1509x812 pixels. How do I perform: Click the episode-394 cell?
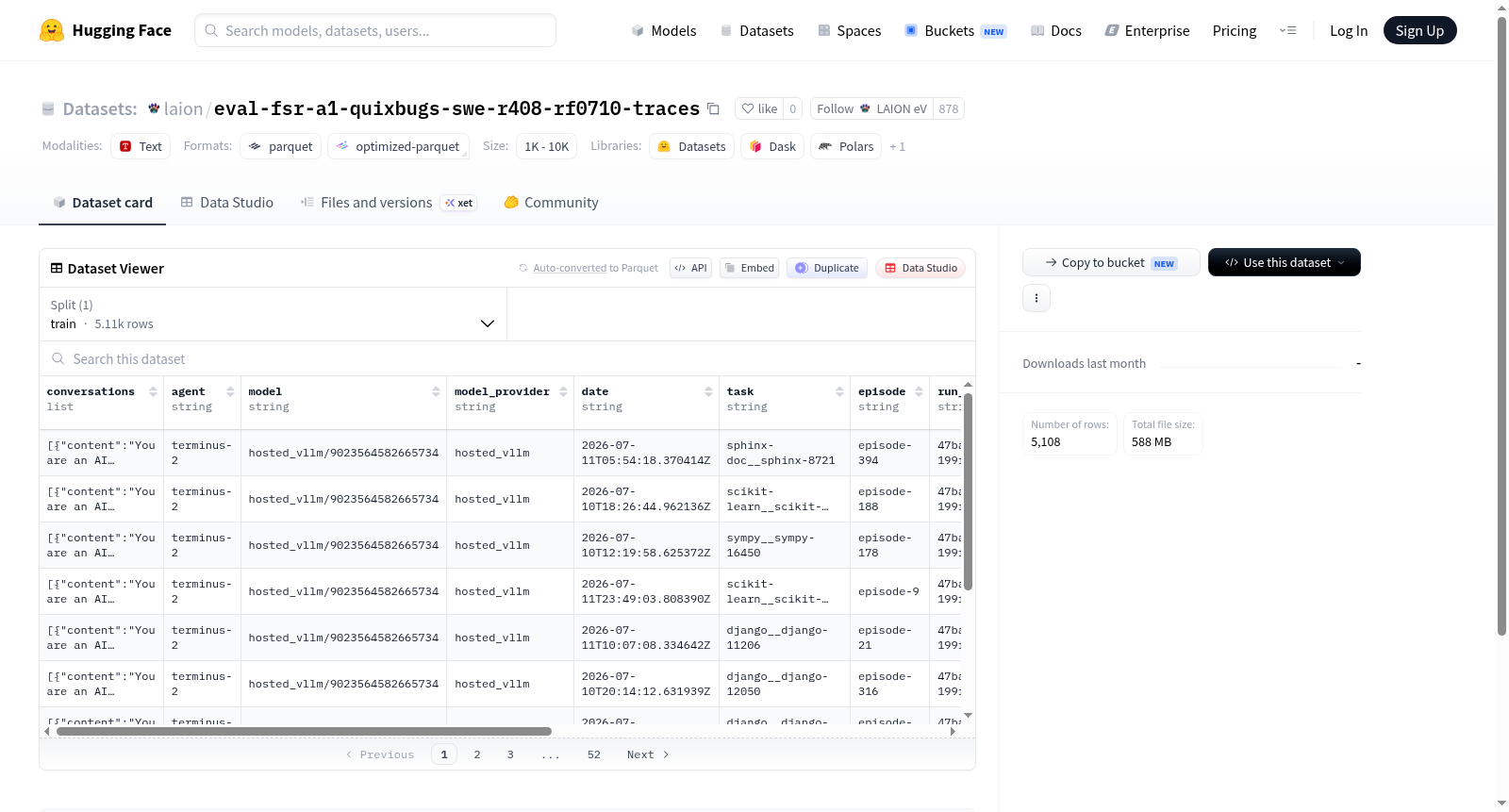tap(889, 453)
